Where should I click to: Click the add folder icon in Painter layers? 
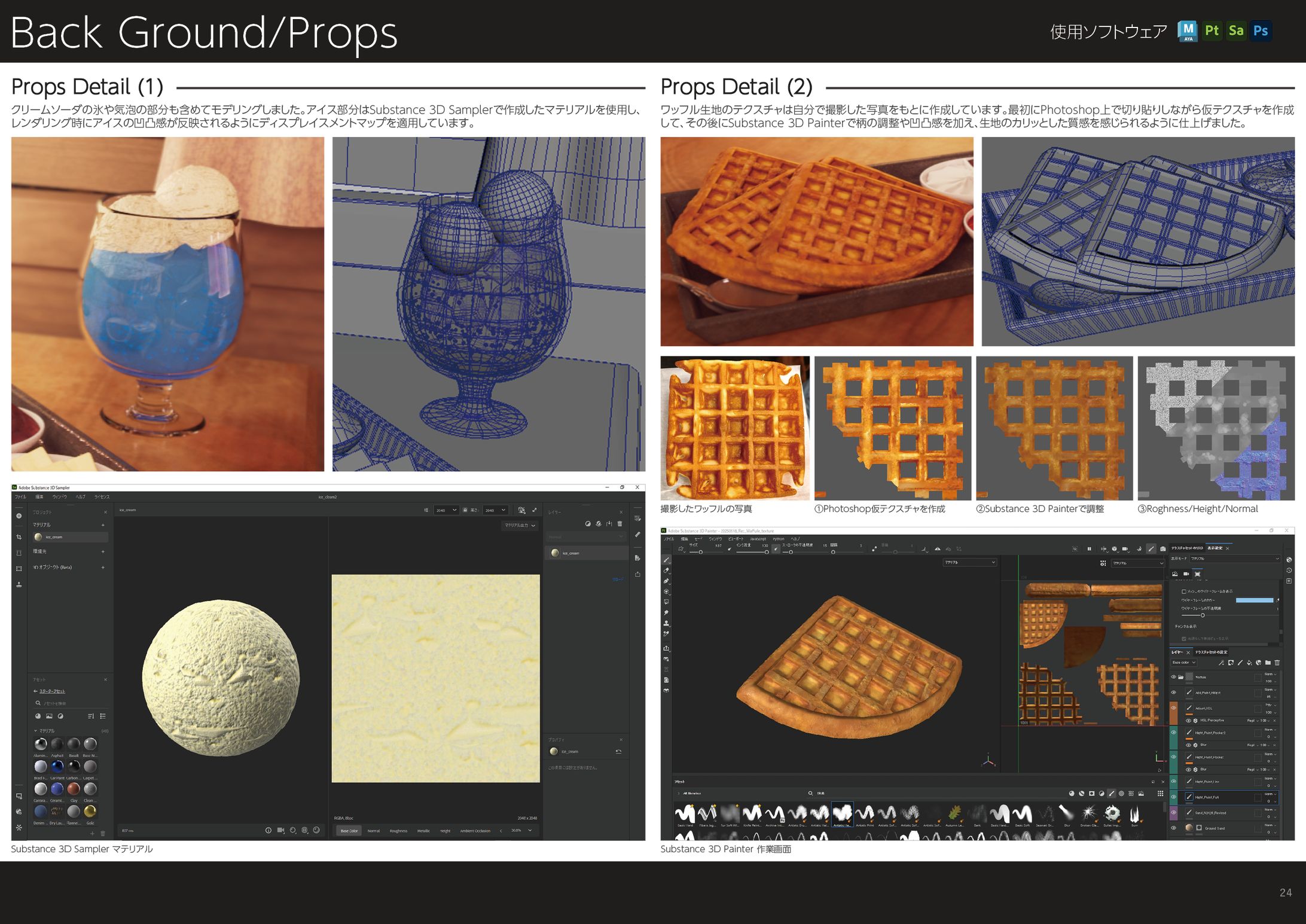tap(1268, 663)
